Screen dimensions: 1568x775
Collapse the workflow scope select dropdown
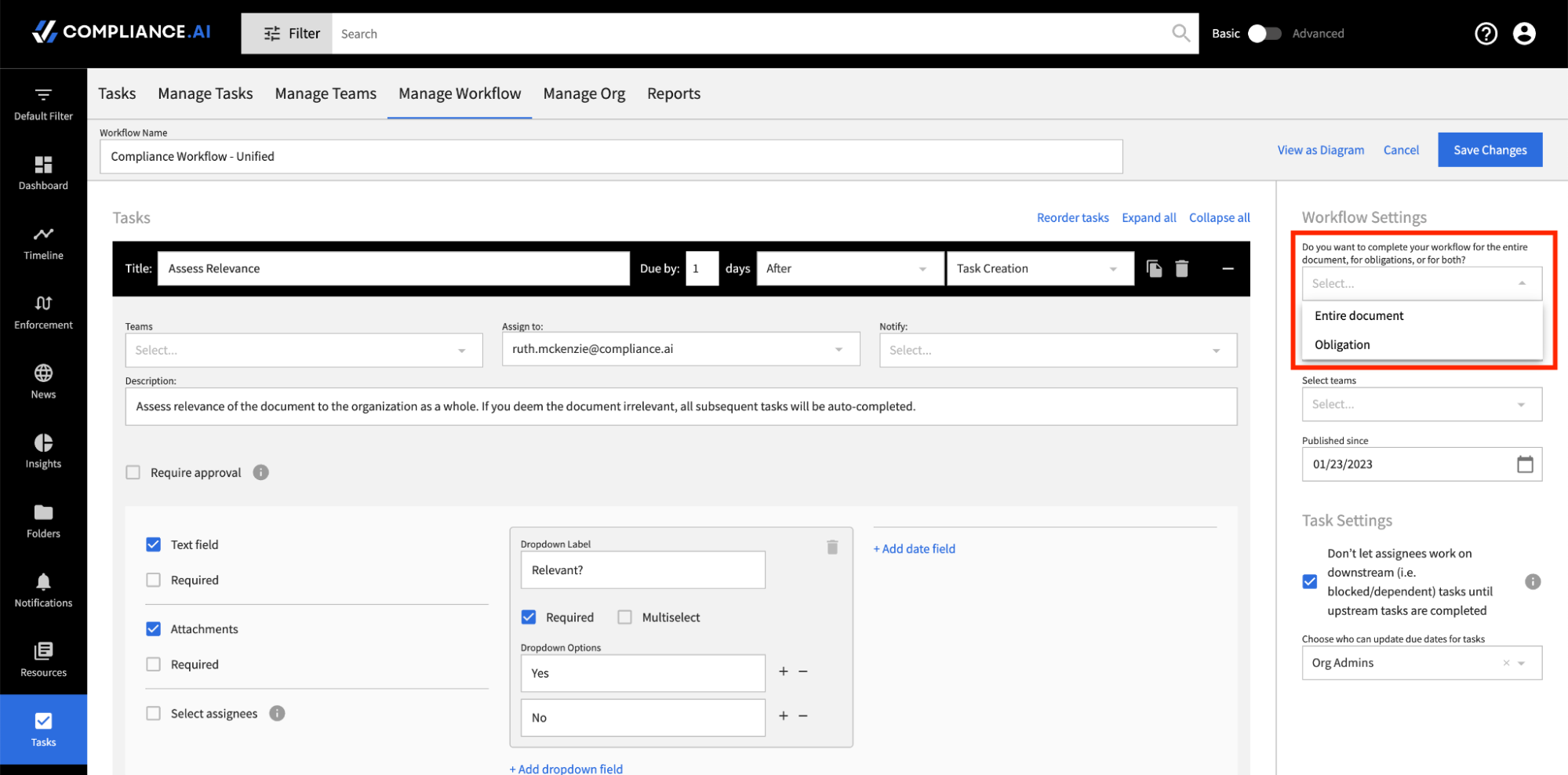click(1422, 283)
